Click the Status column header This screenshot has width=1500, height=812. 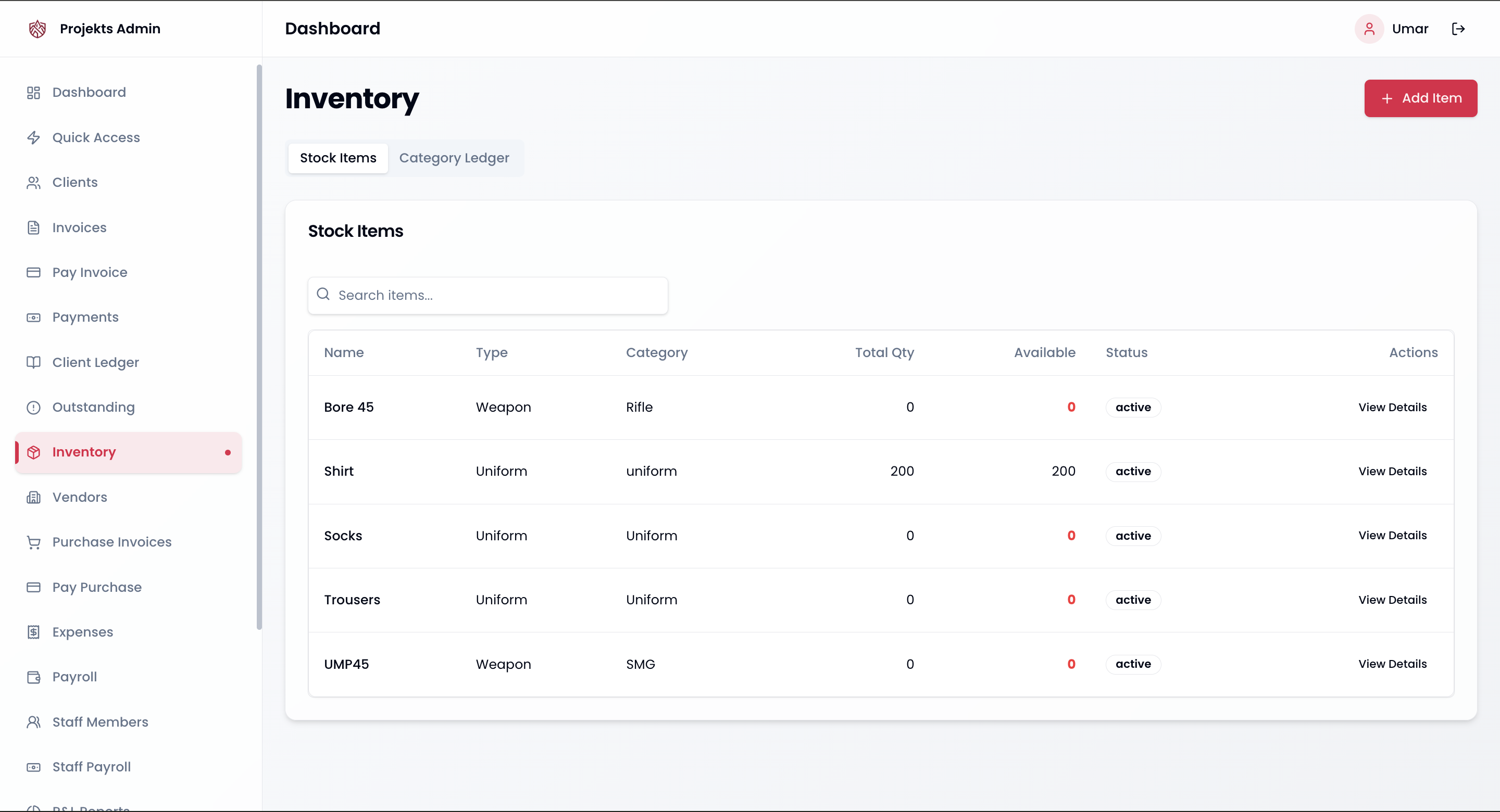coord(1126,353)
